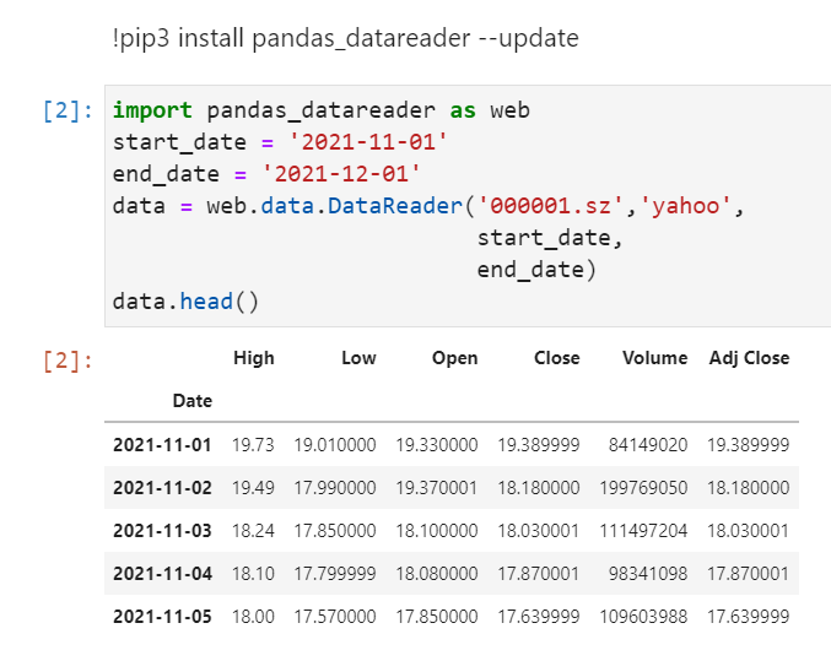Click Open value 18.100000
The image size is (832, 662).
pyautogui.click(x=437, y=530)
